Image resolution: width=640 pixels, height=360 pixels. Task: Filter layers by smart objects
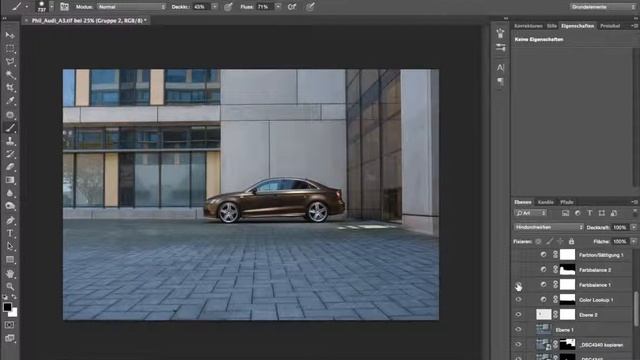click(x=614, y=213)
